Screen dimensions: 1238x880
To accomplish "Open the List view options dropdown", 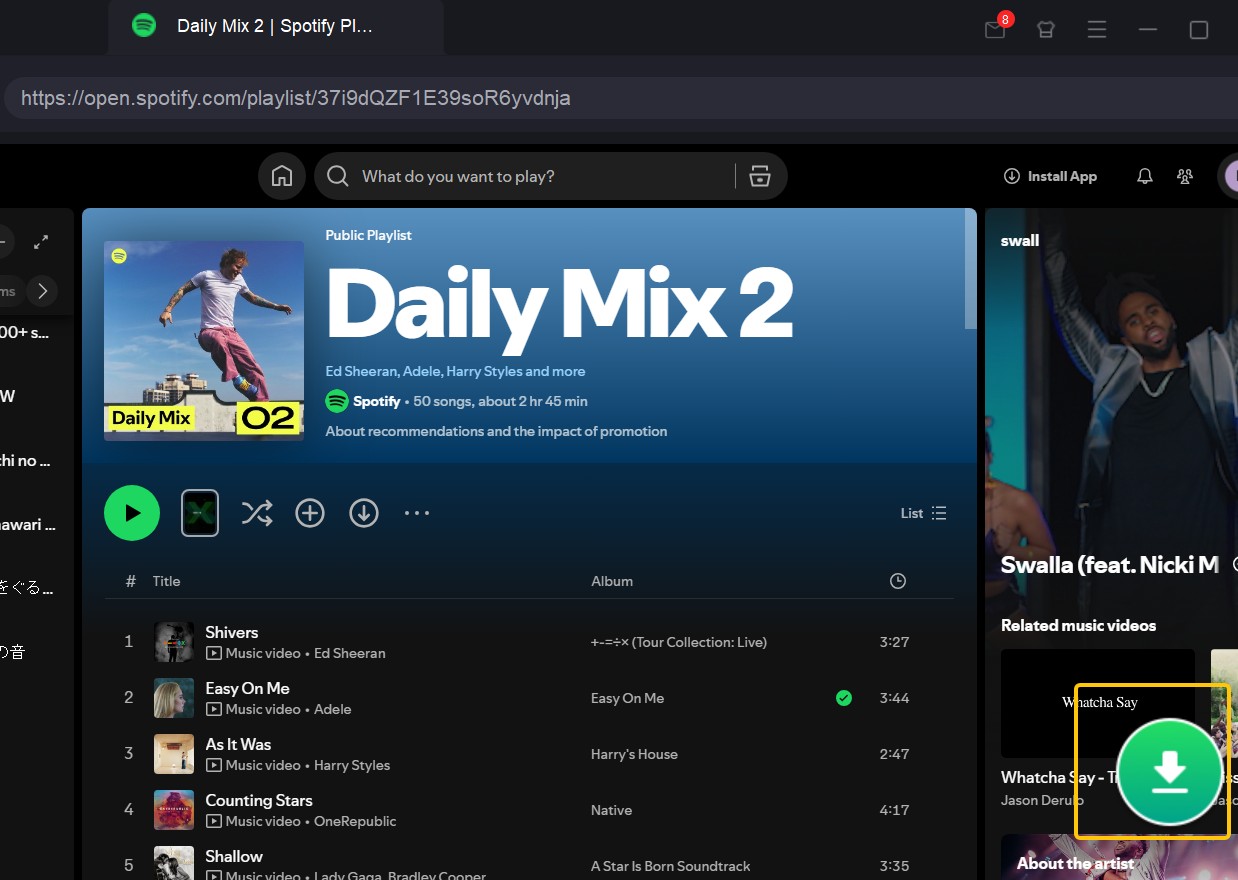I will 923,513.
